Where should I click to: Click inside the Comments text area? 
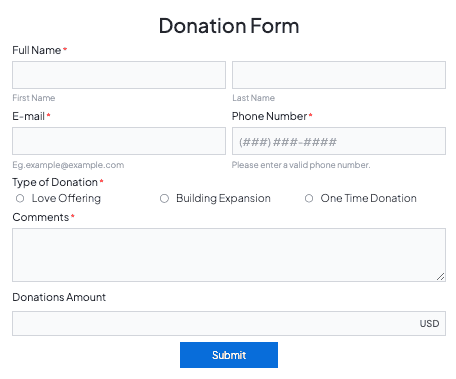(229, 255)
